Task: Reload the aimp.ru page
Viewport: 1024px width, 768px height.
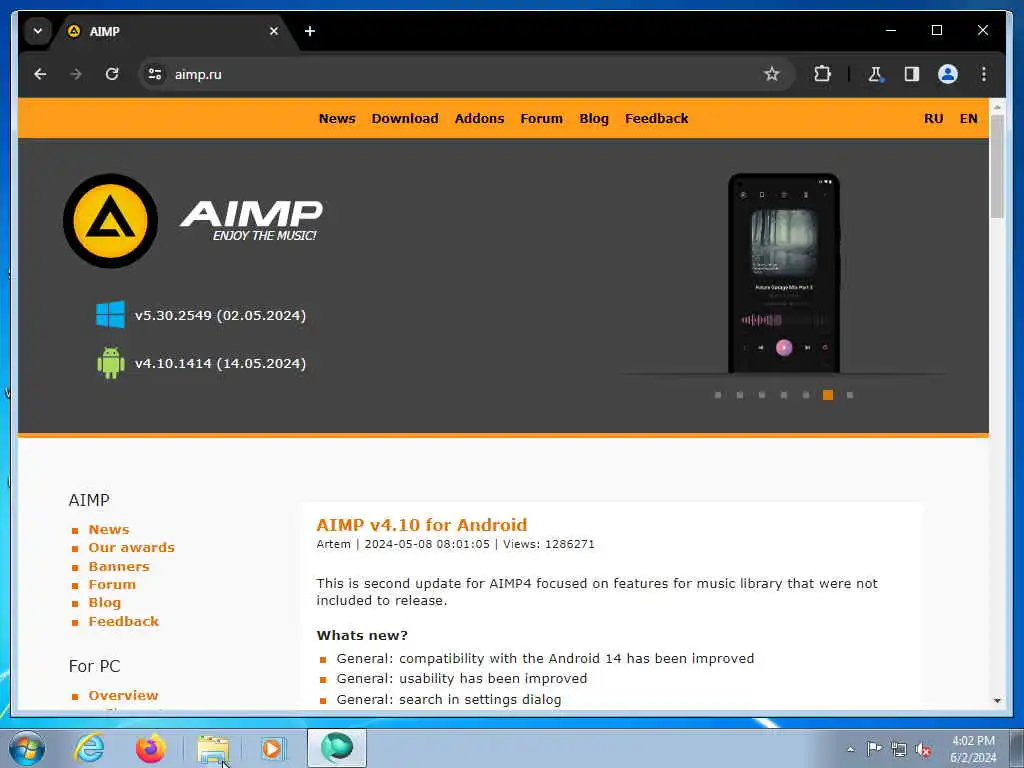Action: 112,74
